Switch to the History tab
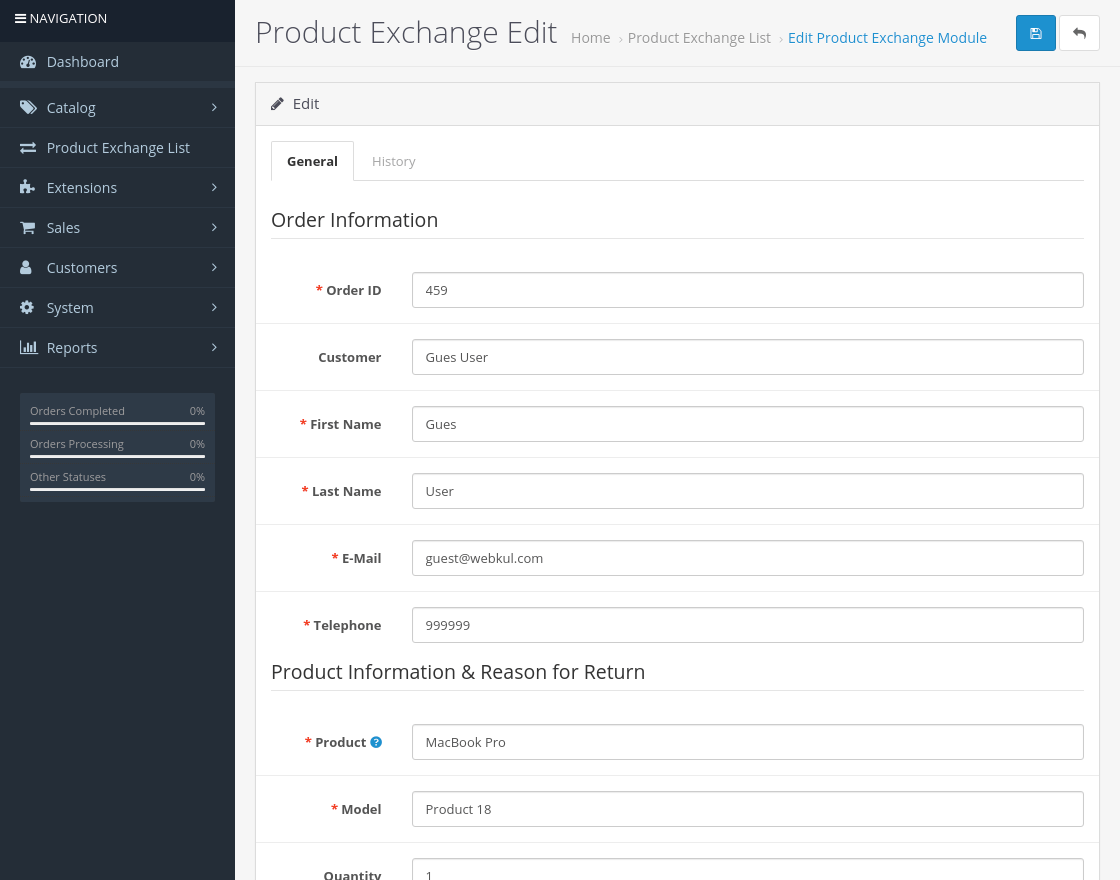 pyautogui.click(x=394, y=161)
